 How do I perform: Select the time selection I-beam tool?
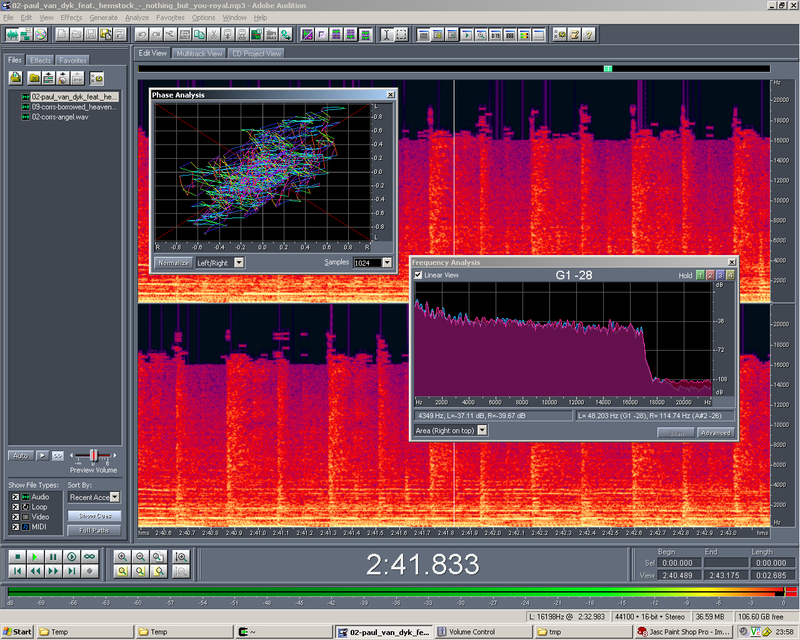(387, 35)
